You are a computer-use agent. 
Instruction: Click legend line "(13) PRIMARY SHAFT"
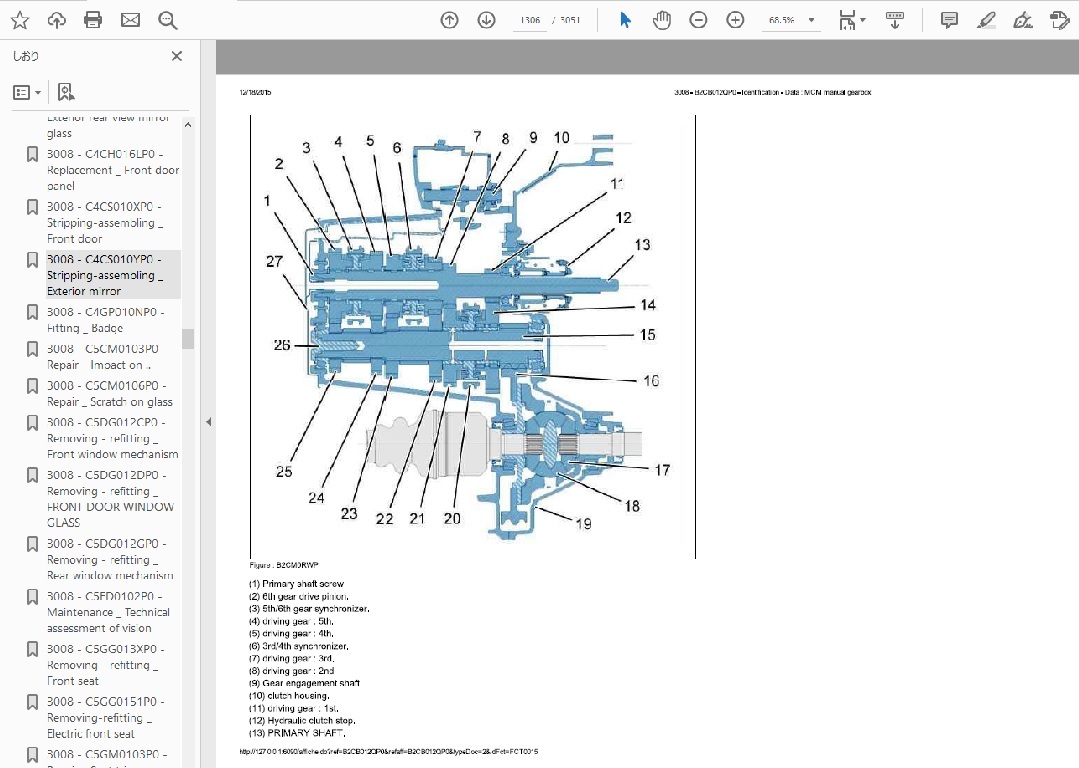tap(297, 733)
